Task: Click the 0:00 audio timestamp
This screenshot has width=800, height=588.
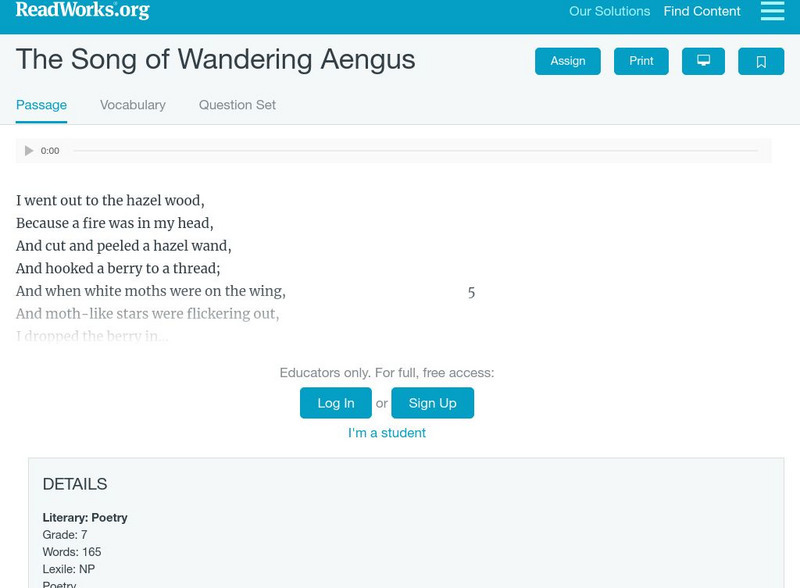Action: (47, 150)
